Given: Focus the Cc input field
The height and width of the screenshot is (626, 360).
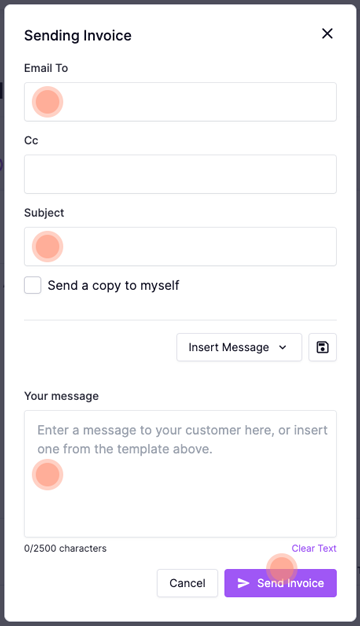Looking at the screenshot, I should [180, 174].
